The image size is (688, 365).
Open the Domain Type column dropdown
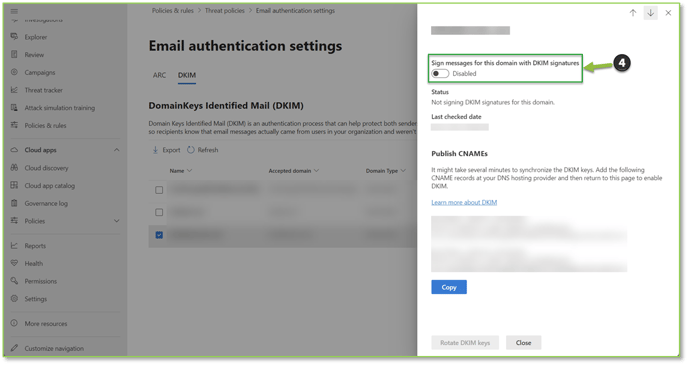click(x=403, y=171)
